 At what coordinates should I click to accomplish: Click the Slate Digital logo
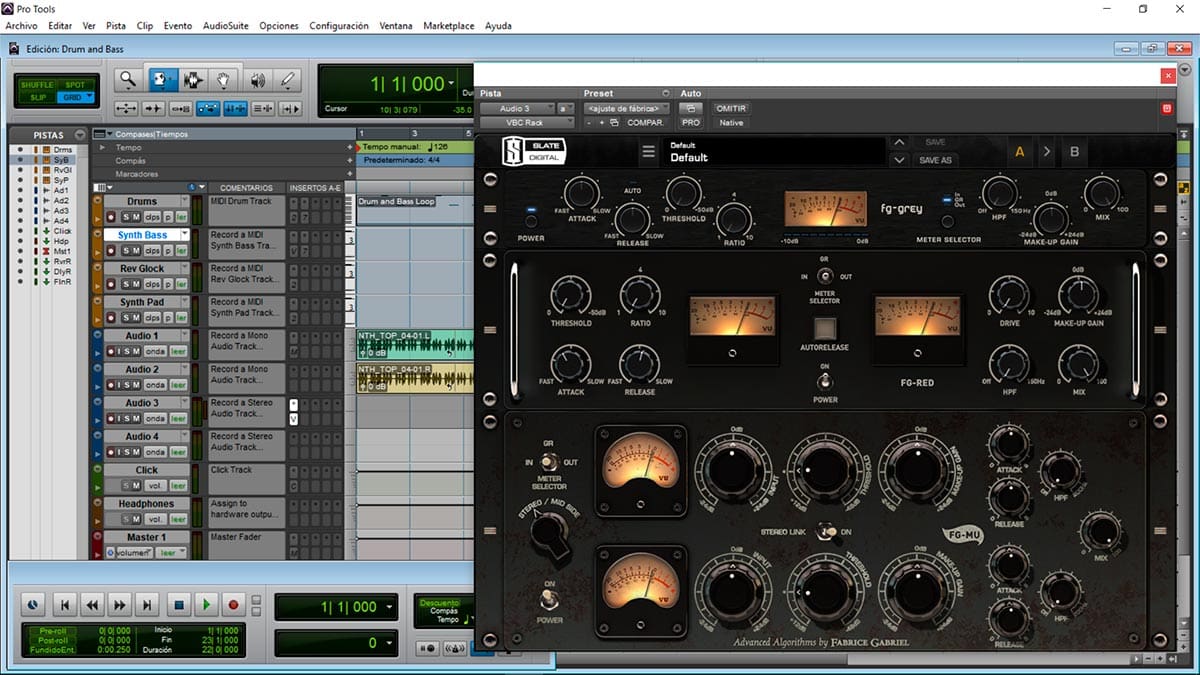click(x=535, y=151)
